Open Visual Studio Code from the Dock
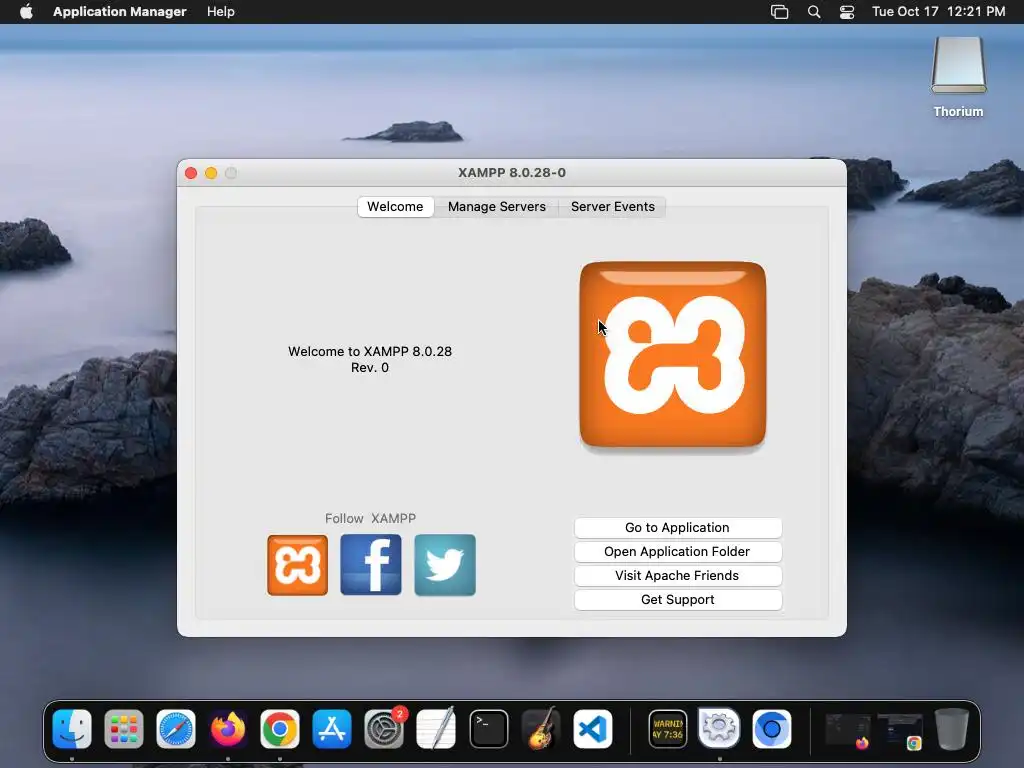Screen dimensions: 1024x768 pos(593,729)
